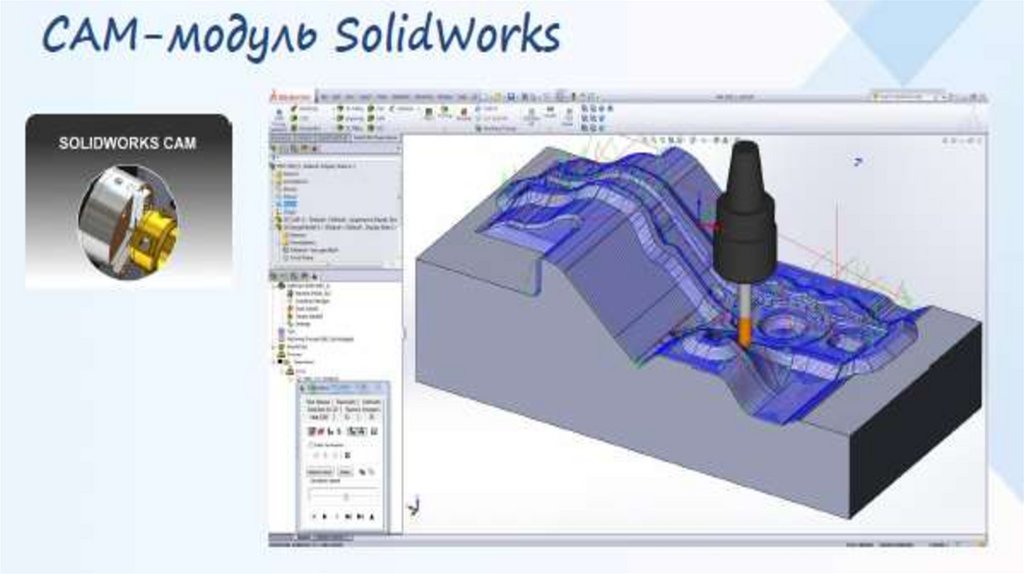Click the red large icon in the CAM toolbar
Viewport: 1024px width, 574px height.
click(x=464, y=113)
